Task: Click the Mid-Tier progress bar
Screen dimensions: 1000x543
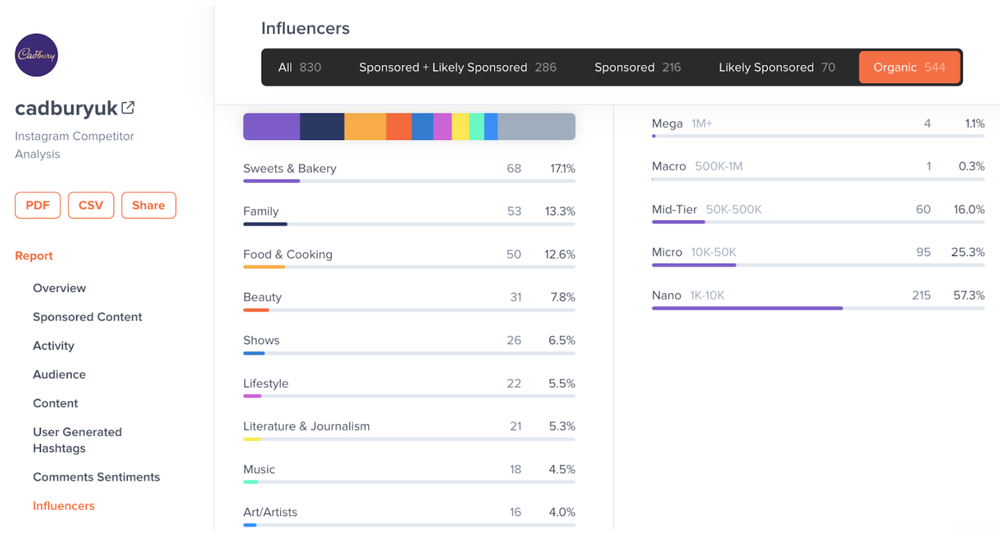Action: (818, 222)
